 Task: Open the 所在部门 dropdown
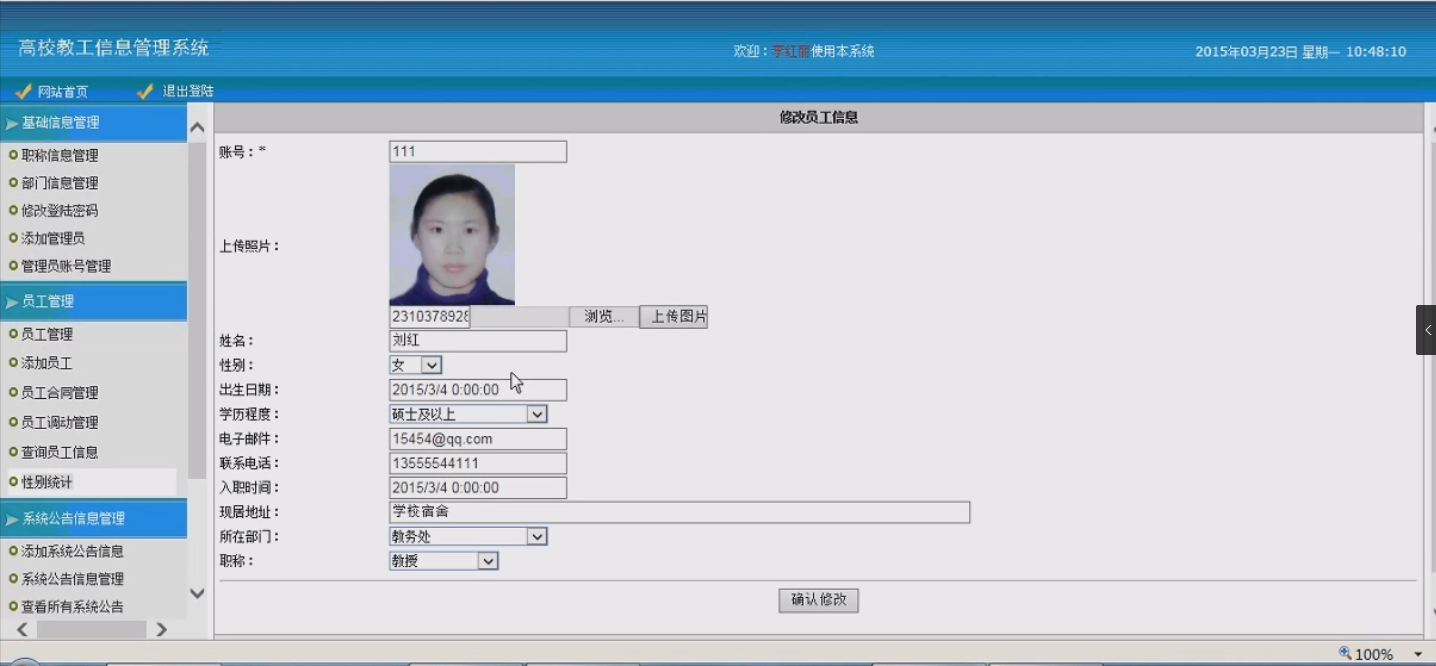pos(468,537)
